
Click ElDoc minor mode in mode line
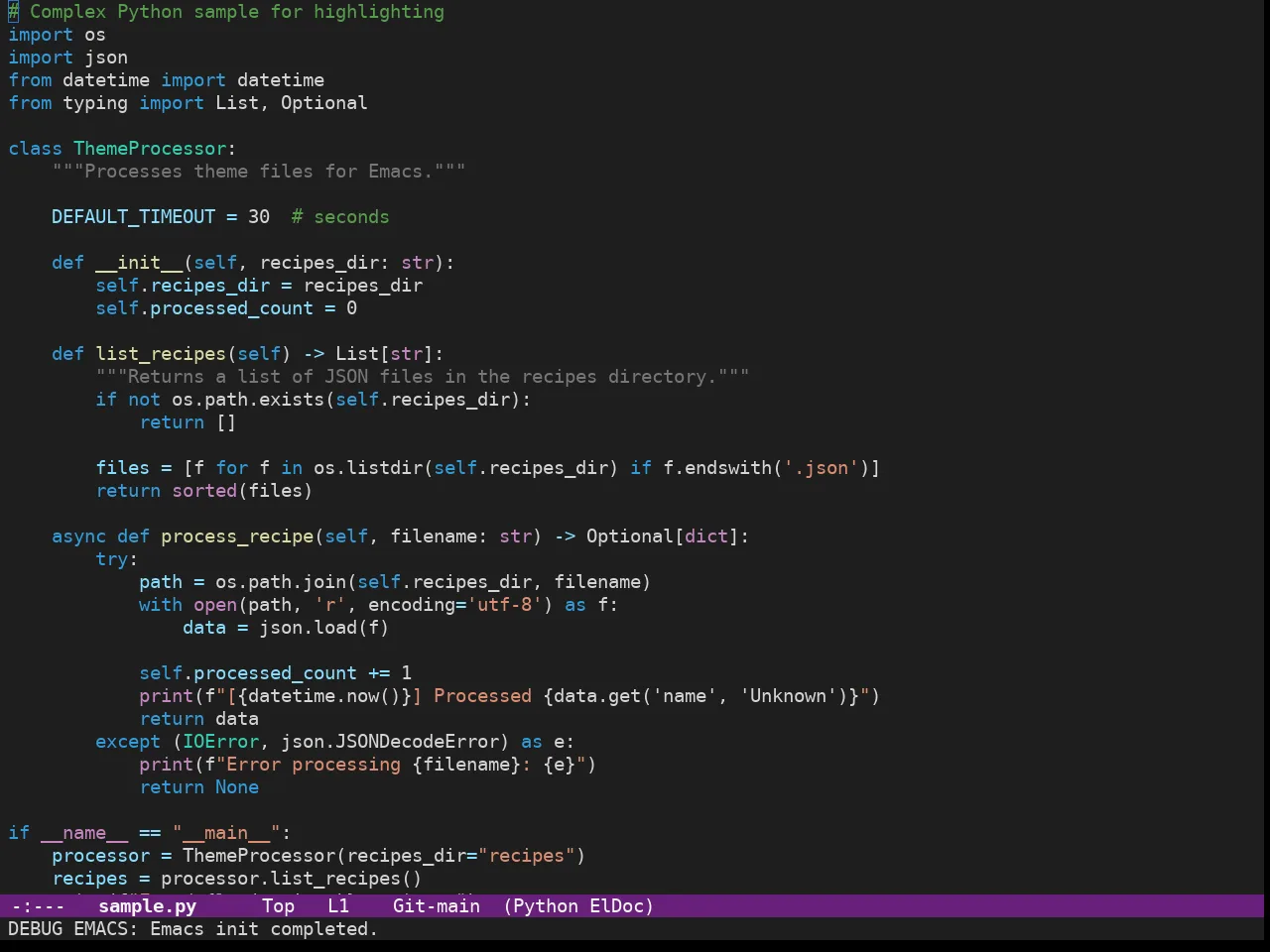pyautogui.click(x=617, y=905)
